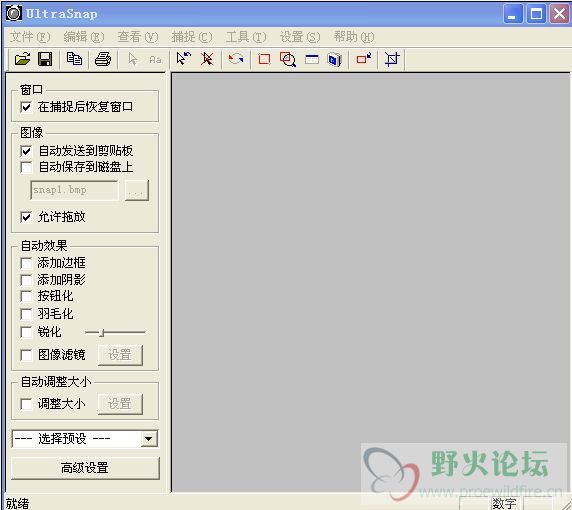Select the Aa text tool

tap(155, 59)
